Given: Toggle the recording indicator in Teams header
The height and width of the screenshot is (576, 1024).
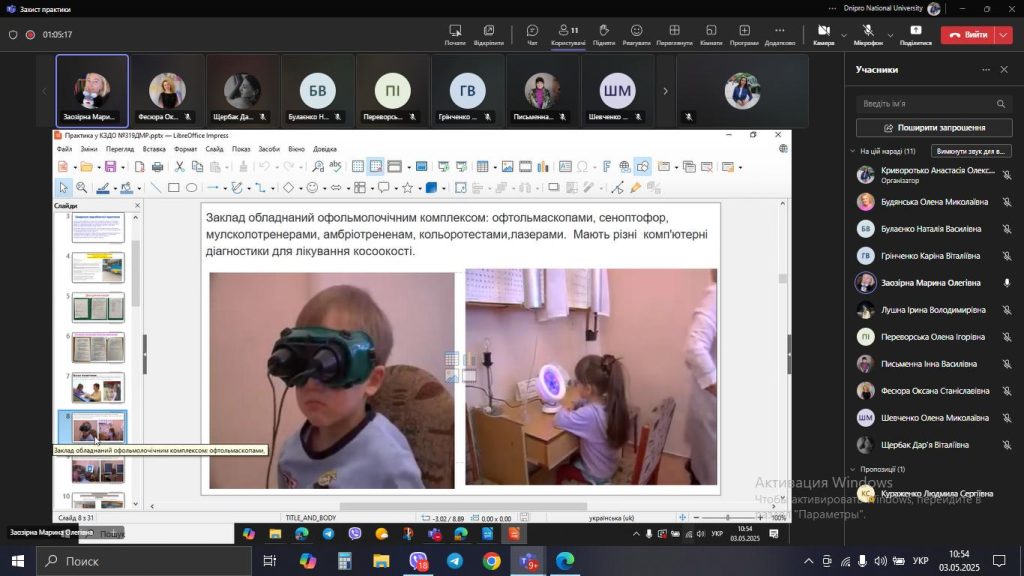Looking at the screenshot, I should tap(30, 35).
